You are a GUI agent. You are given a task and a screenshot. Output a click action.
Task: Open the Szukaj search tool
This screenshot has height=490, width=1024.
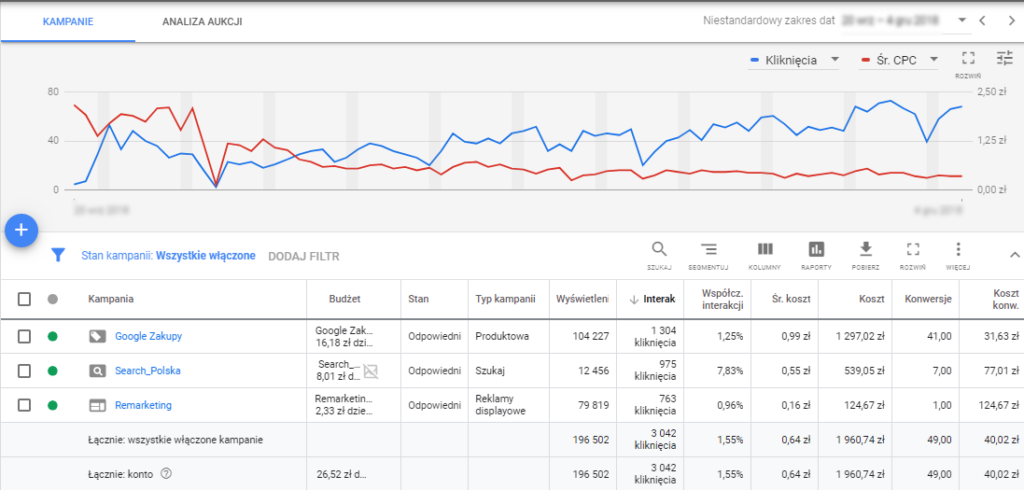click(659, 255)
